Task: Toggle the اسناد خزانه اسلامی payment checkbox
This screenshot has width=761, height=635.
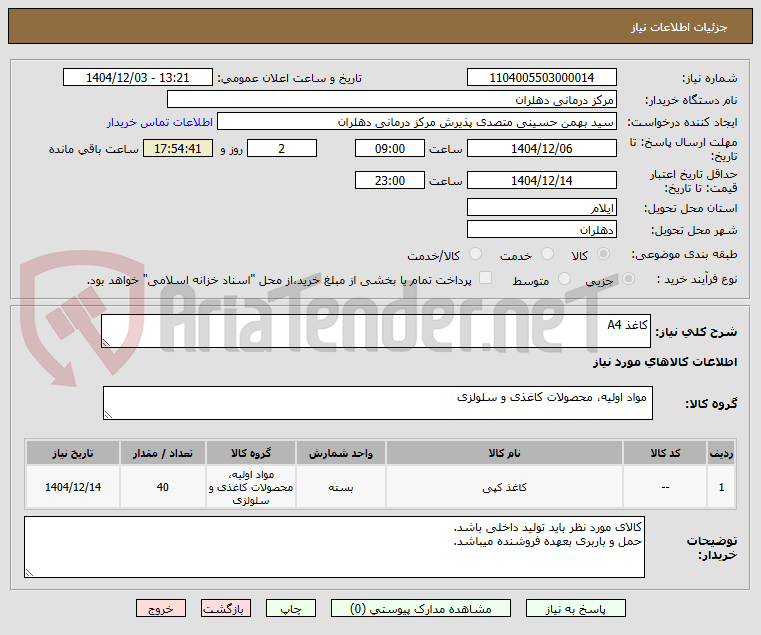Action: tap(485, 278)
